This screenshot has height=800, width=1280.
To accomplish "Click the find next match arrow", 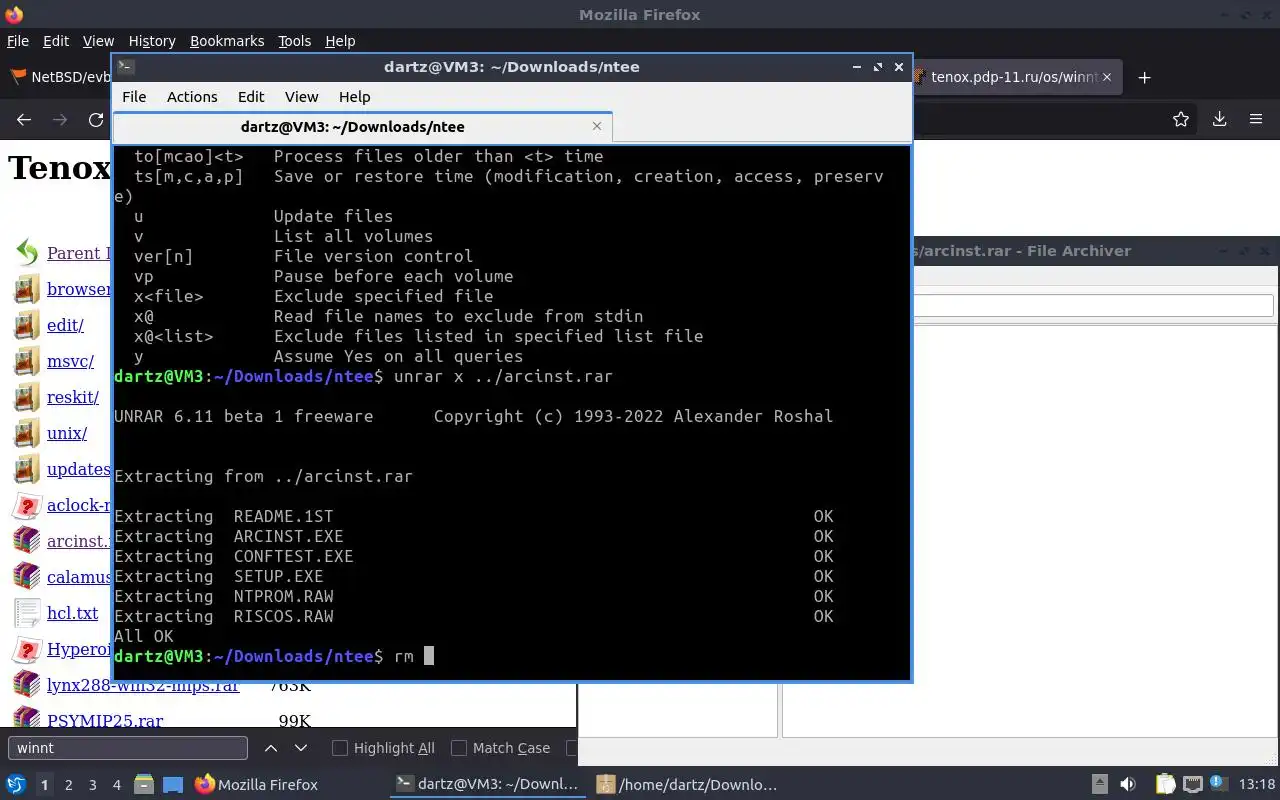I will tap(301, 748).
